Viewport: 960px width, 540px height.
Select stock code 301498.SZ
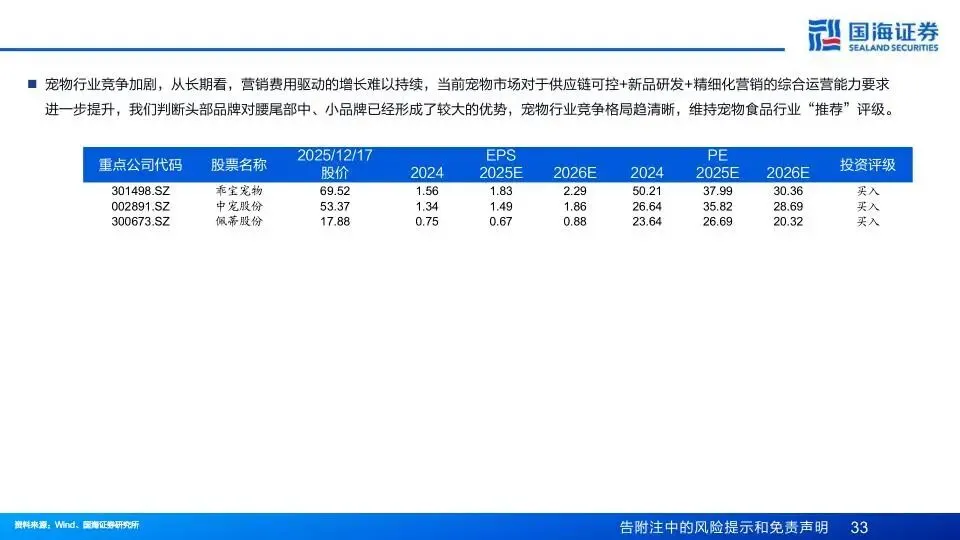pos(140,191)
